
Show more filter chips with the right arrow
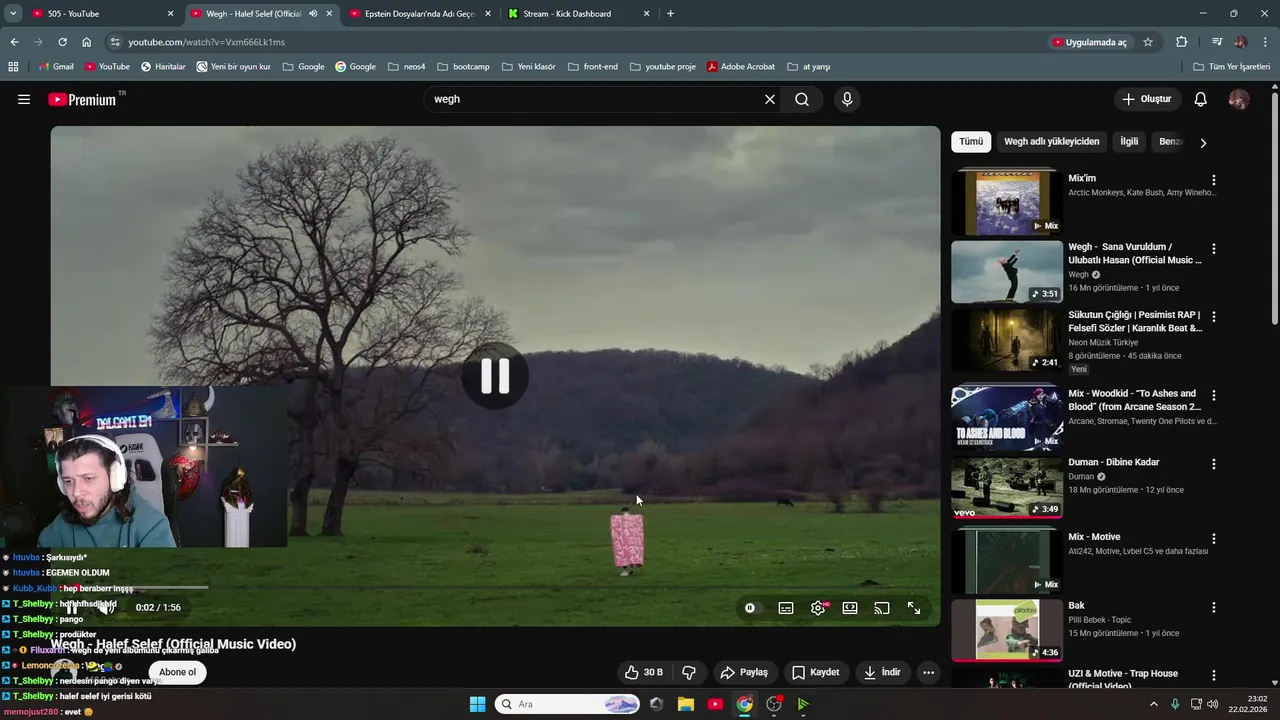[1203, 143]
